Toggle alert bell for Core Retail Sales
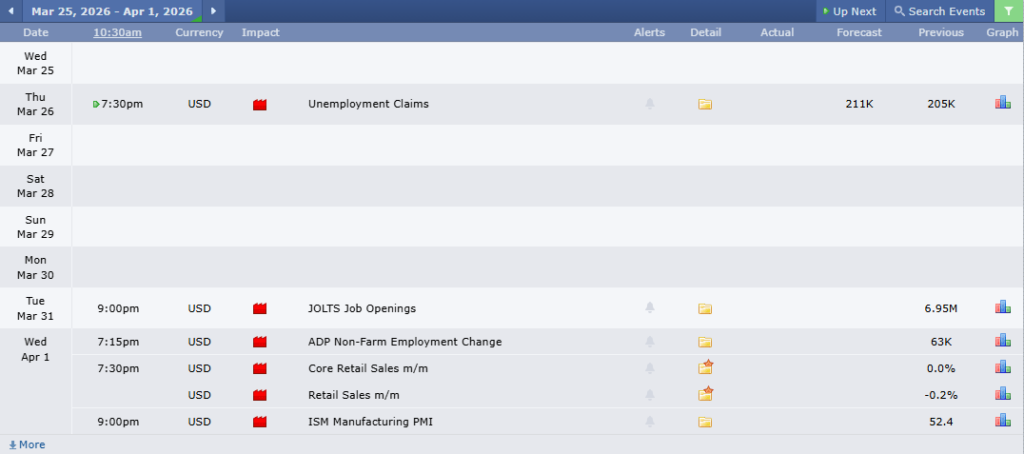1024x454 pixels. (649, 369)
